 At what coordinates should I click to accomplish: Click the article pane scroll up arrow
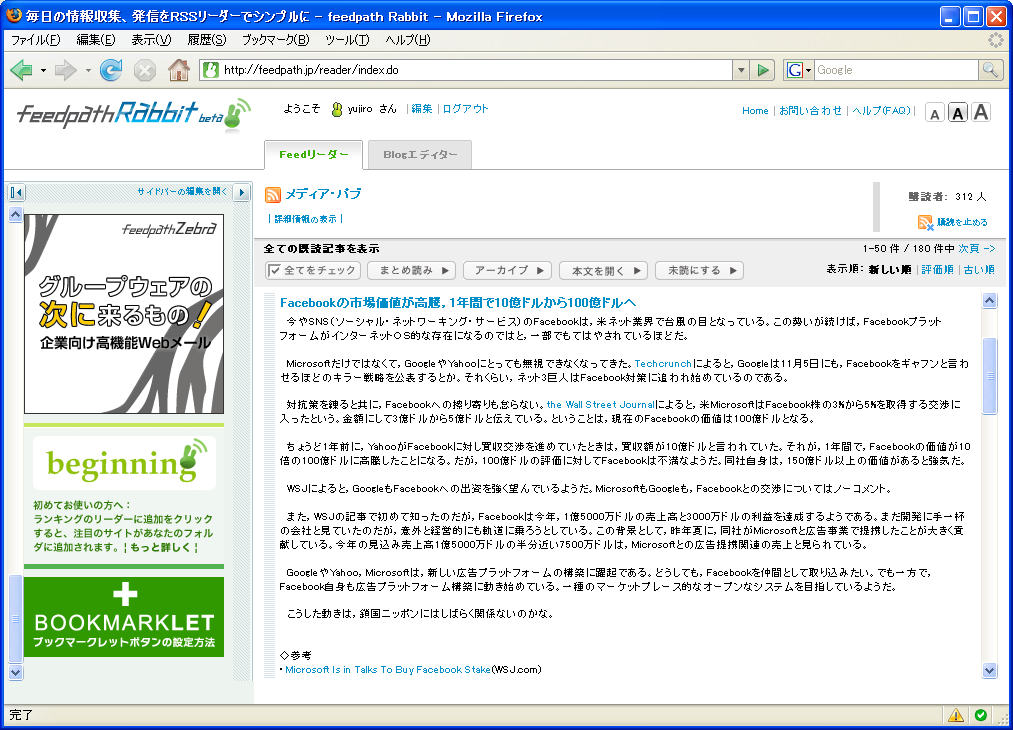(x=989, y=300)
